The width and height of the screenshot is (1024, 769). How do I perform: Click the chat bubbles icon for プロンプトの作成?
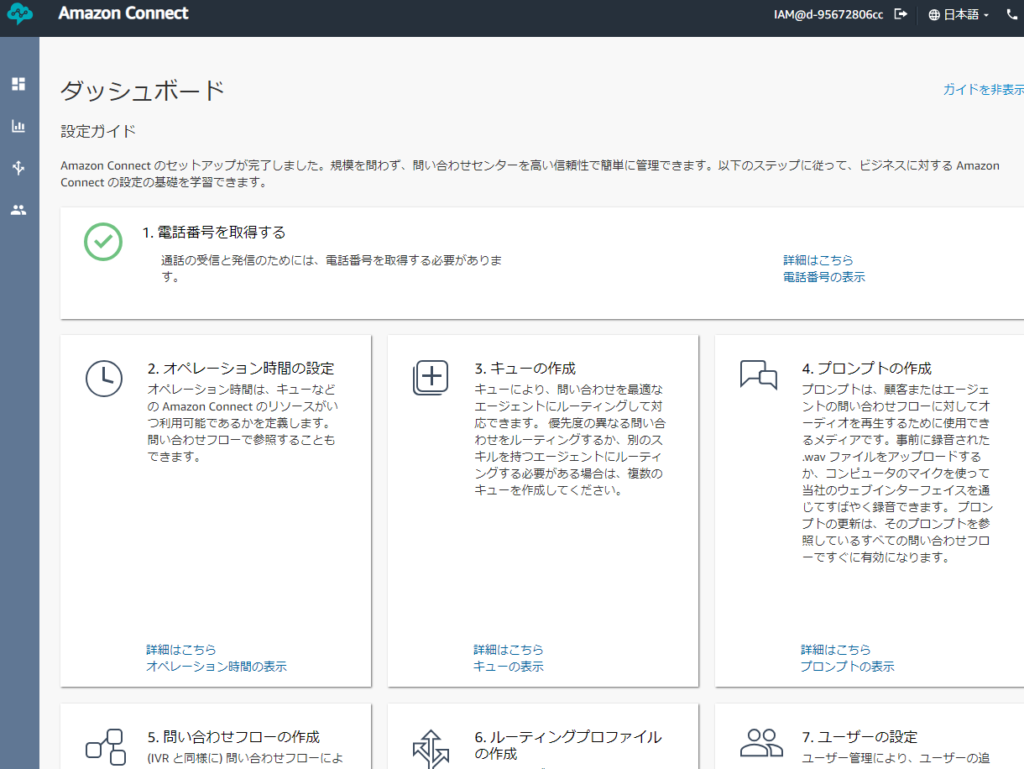point(758,375)
